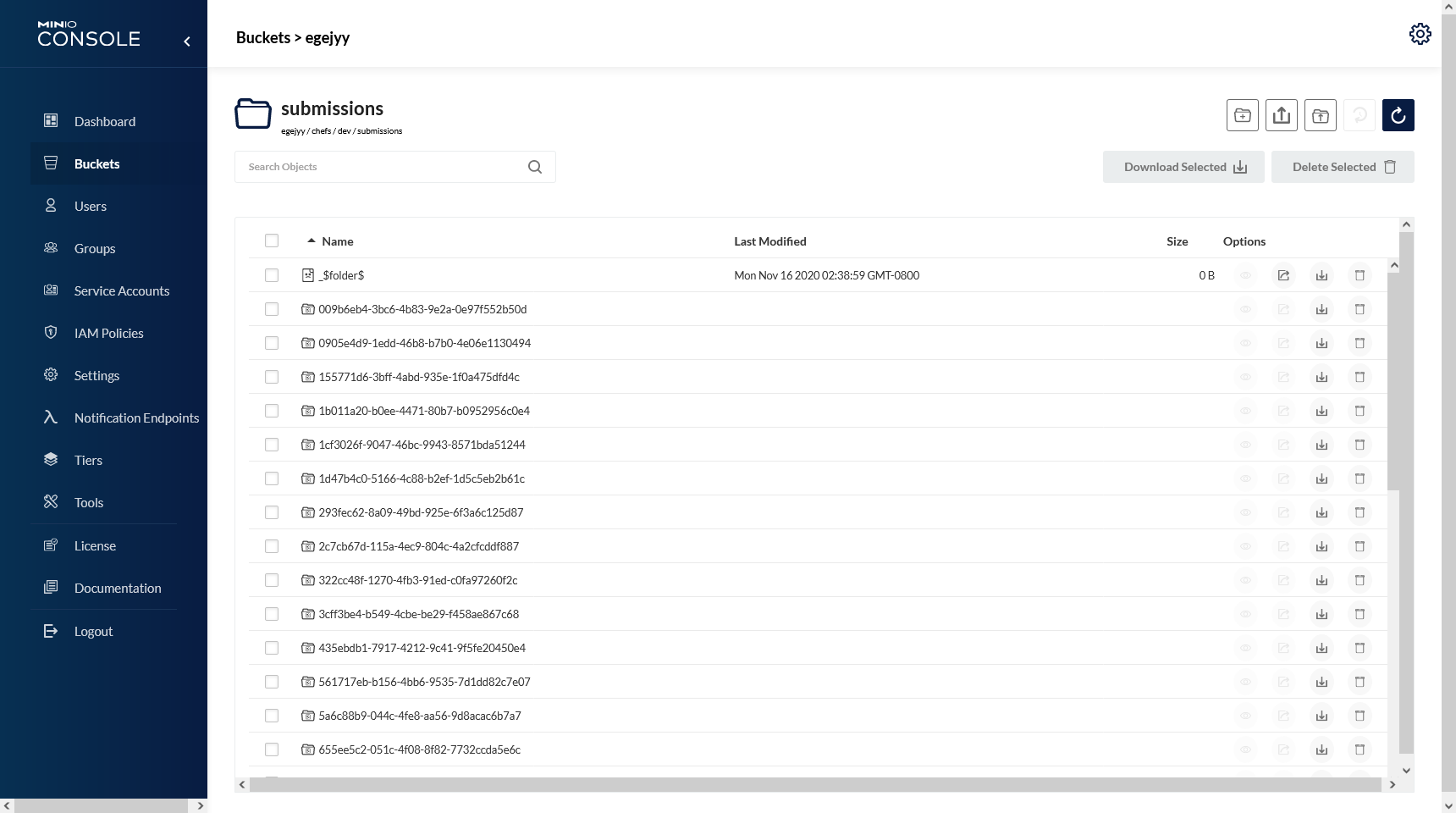Share the _$folder$ object
This screenshot has width=1456, height=813.
(x=1283, y=275)
